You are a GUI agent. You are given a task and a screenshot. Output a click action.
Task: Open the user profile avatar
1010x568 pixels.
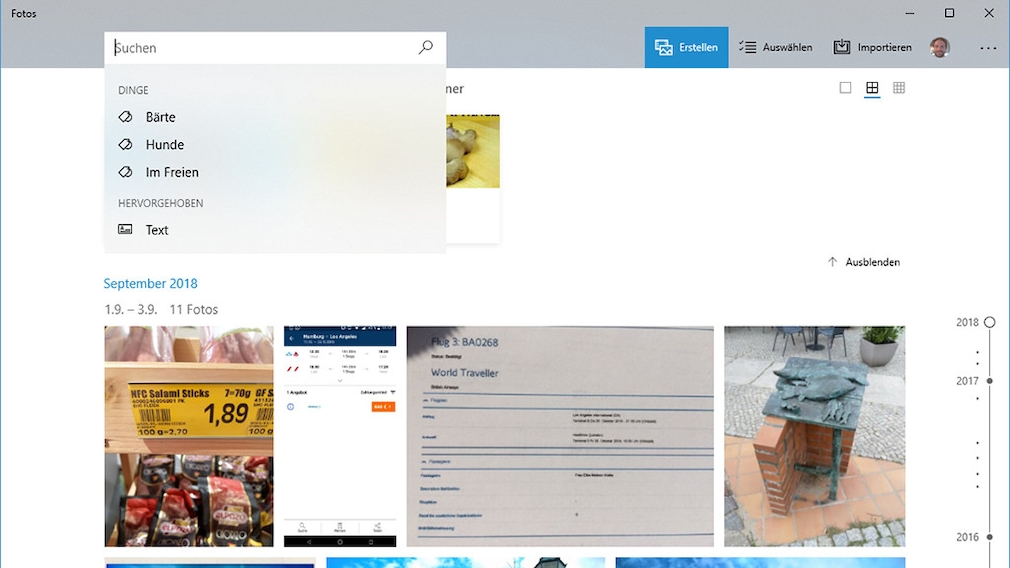(939, 47)
